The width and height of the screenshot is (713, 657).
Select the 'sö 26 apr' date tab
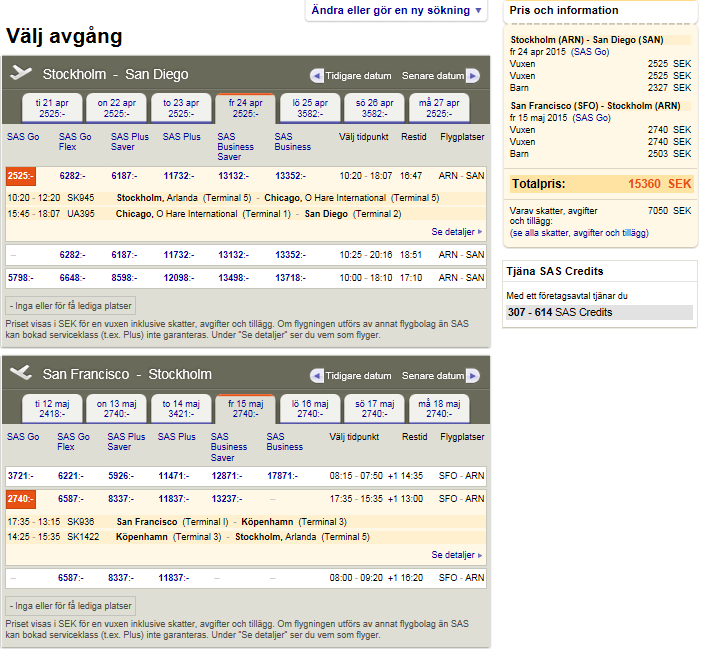375,108
